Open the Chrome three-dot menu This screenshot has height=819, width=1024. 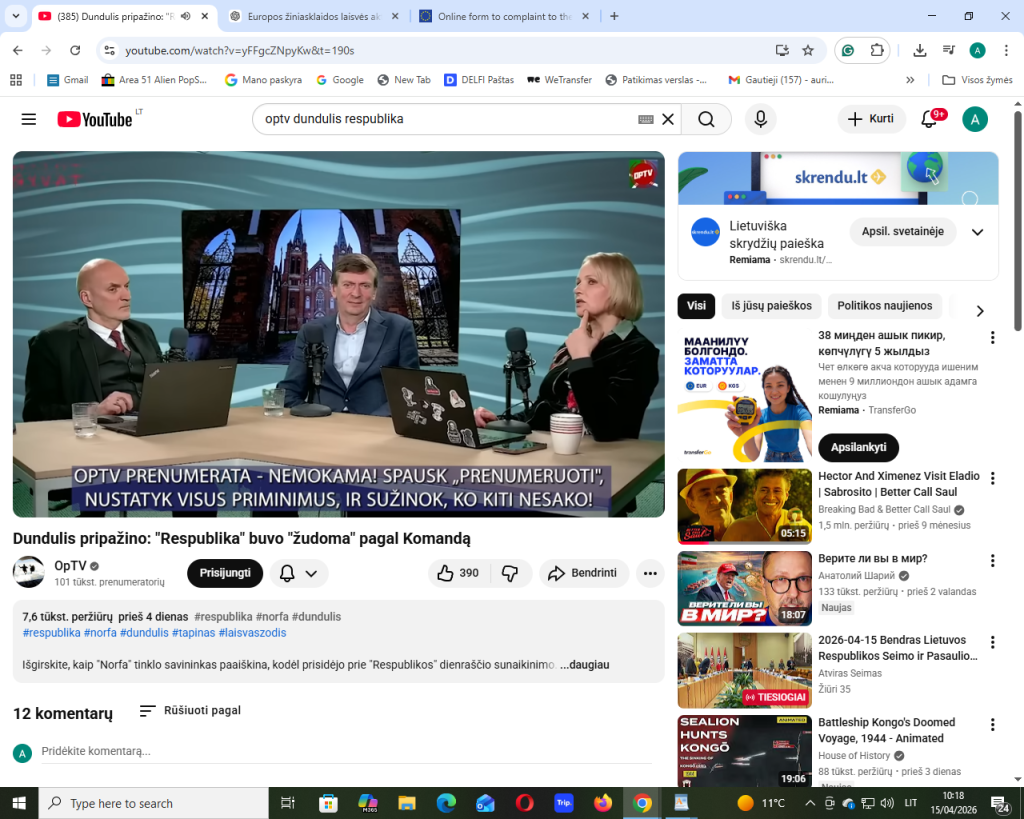[1006, 50]
